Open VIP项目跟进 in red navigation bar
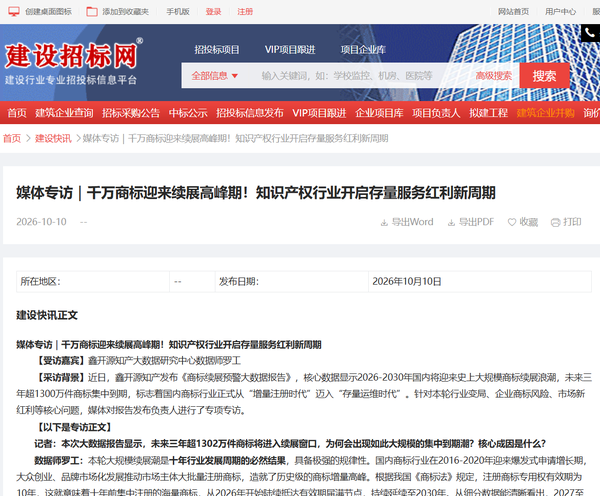 tap(319, 113)
